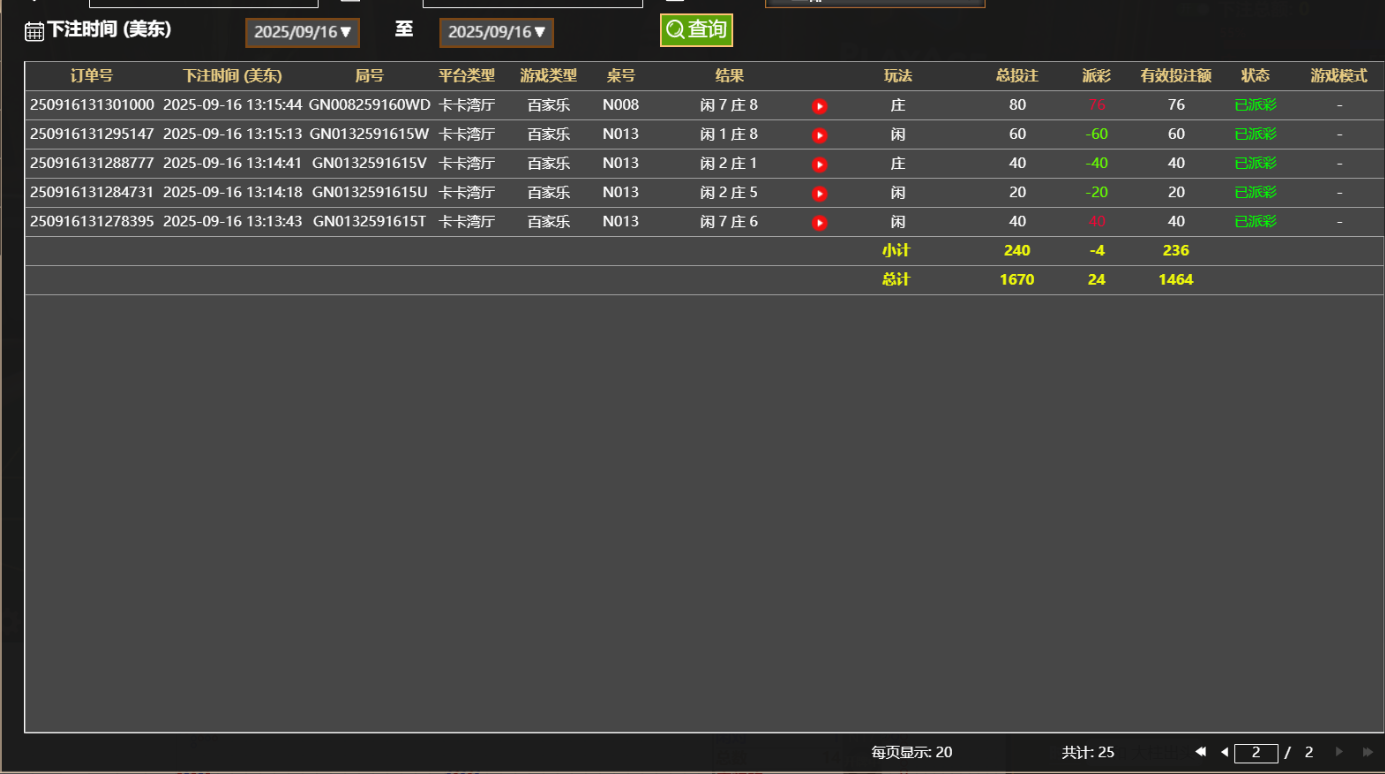The height and width of the screenshot is (774, 1385).
Task: Click calendar icon beside 下注时间
Action: pos(34,31)
